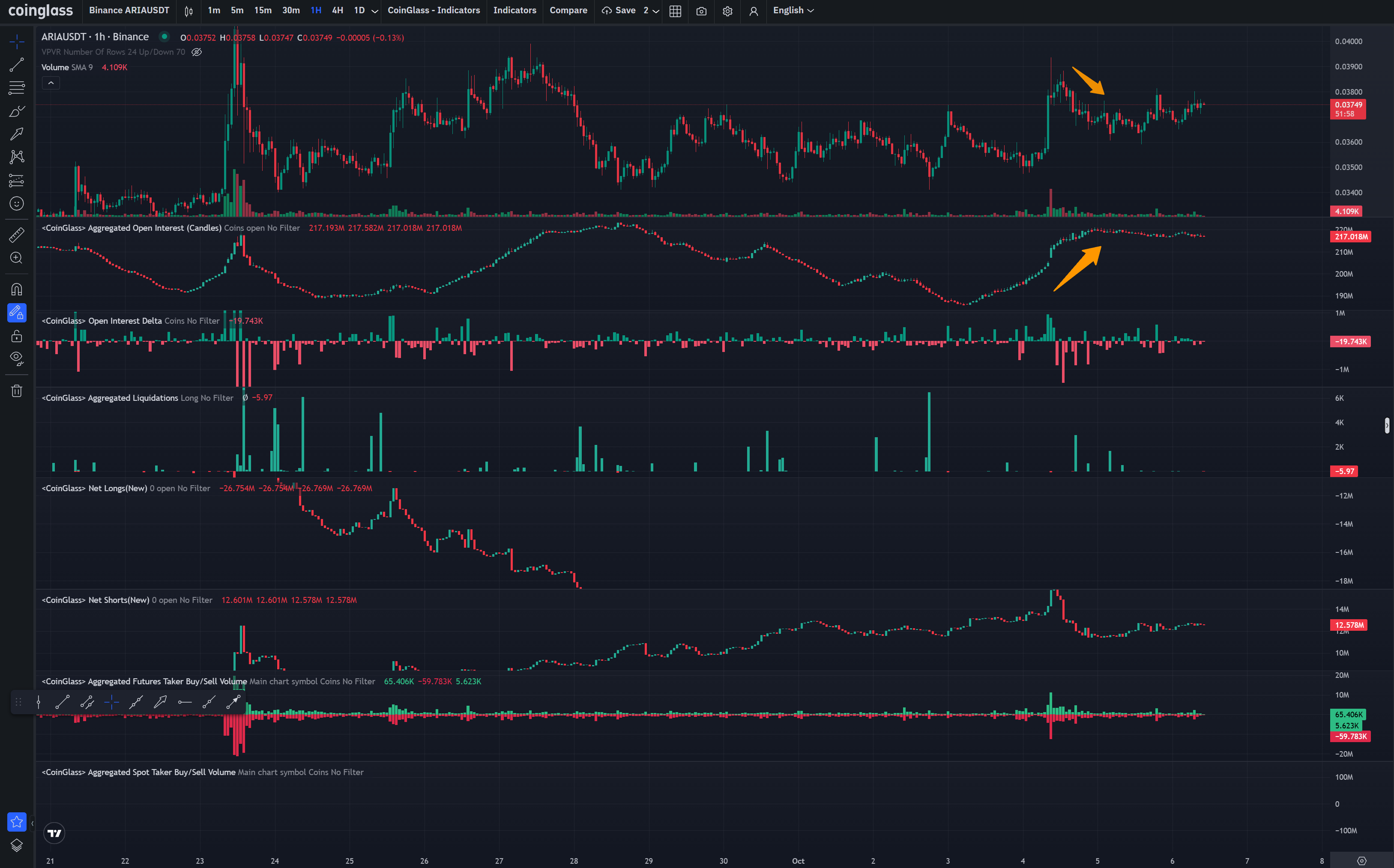Select the ruler measure tool
Image resolution: width=1394 pixels, height=868 pixels.
click(x=17, y=235)
